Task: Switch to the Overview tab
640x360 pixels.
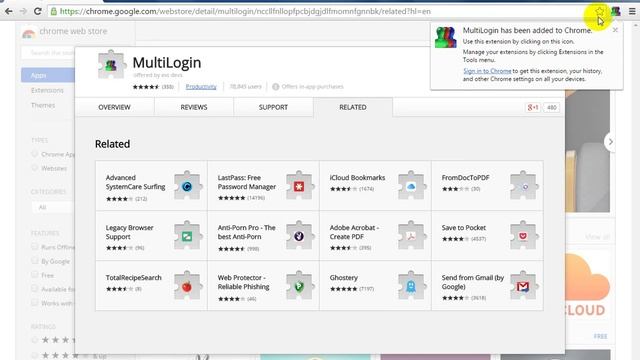Action: pos(114,107)
